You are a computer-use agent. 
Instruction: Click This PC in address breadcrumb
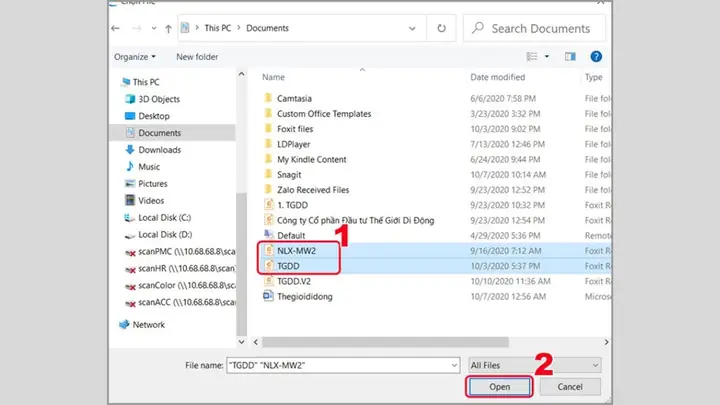[217, 28]
